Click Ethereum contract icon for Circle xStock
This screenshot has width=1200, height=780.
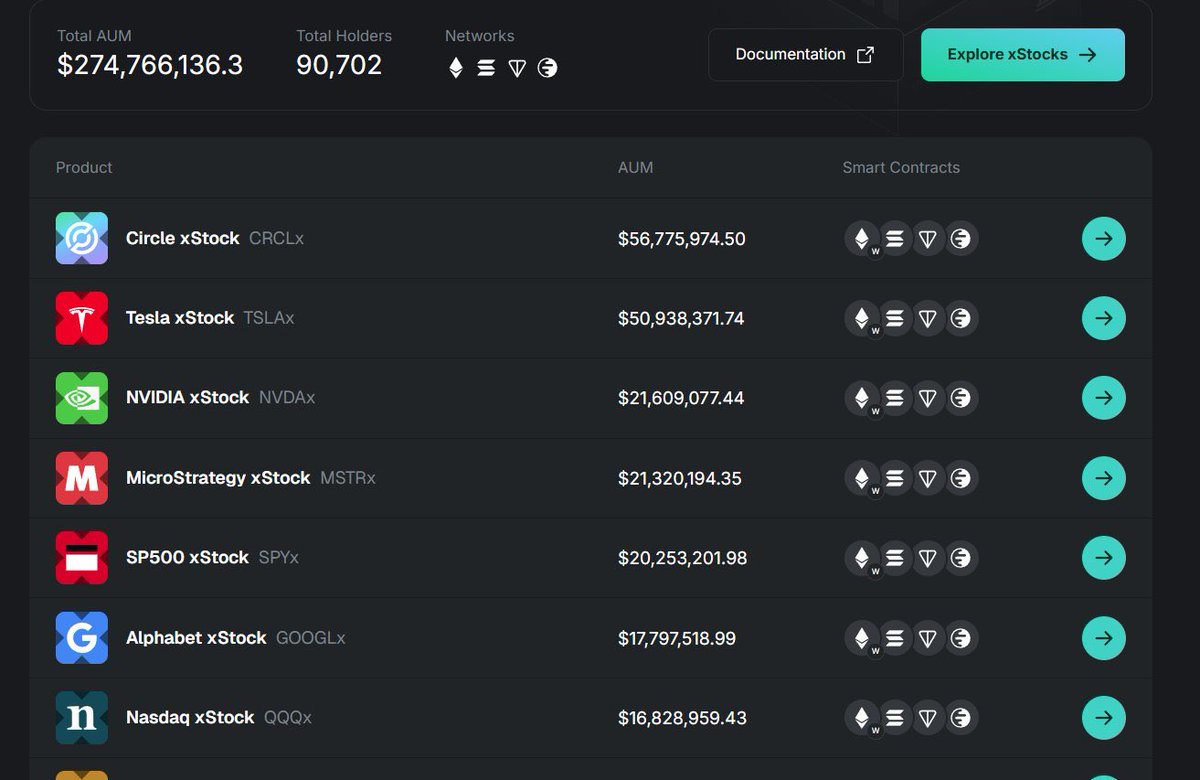862,239
